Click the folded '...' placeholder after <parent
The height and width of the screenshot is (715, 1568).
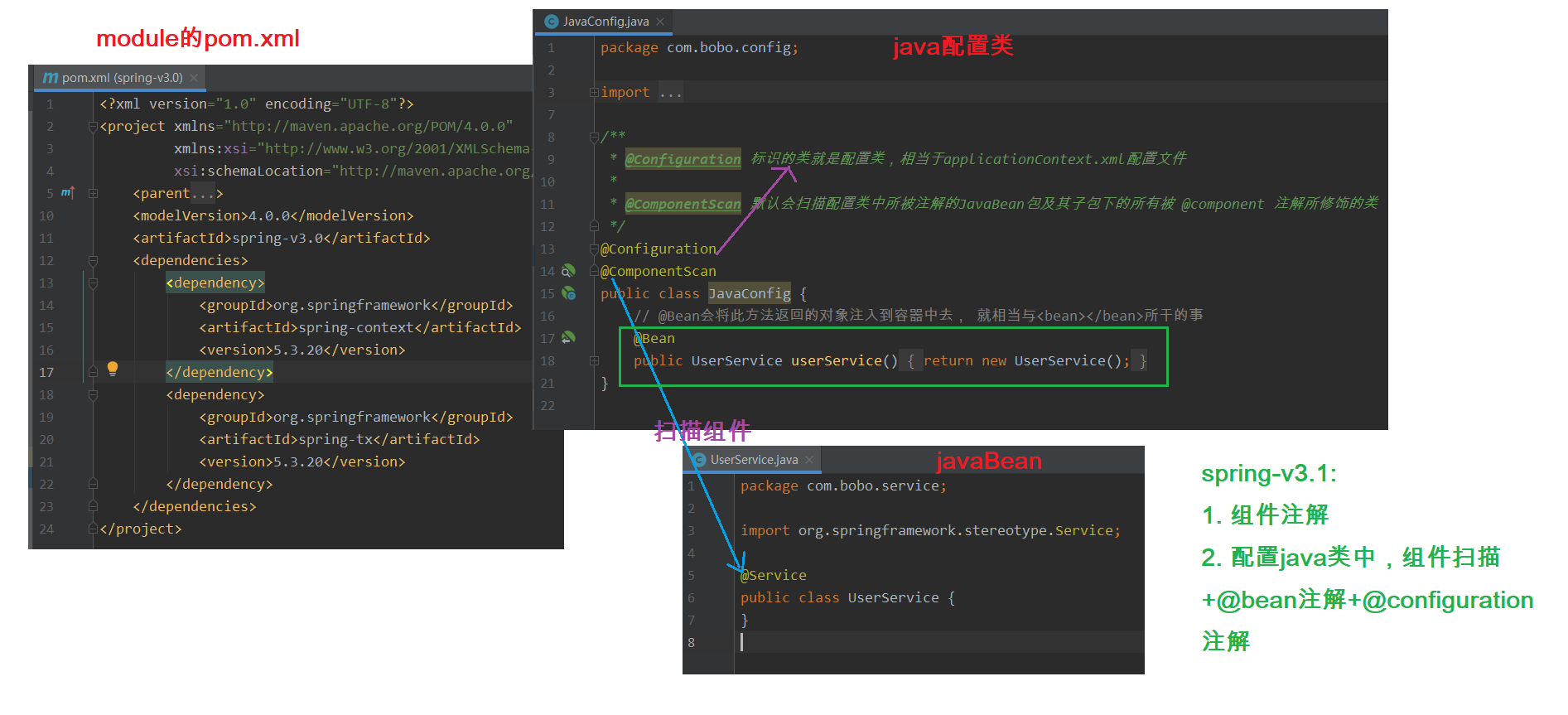click(x=203, y=193)
